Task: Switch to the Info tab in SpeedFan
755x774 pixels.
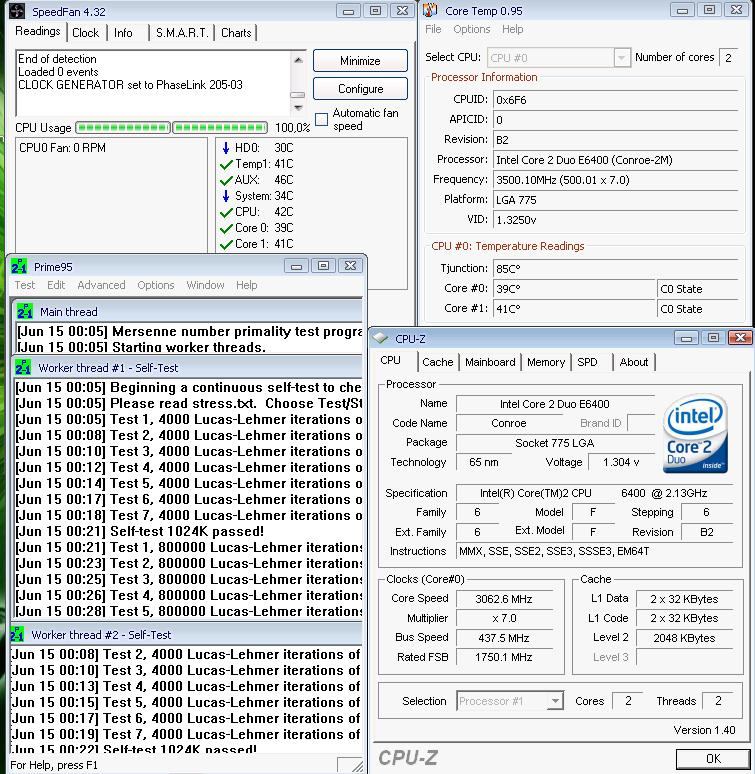Action: click(123, 33)
